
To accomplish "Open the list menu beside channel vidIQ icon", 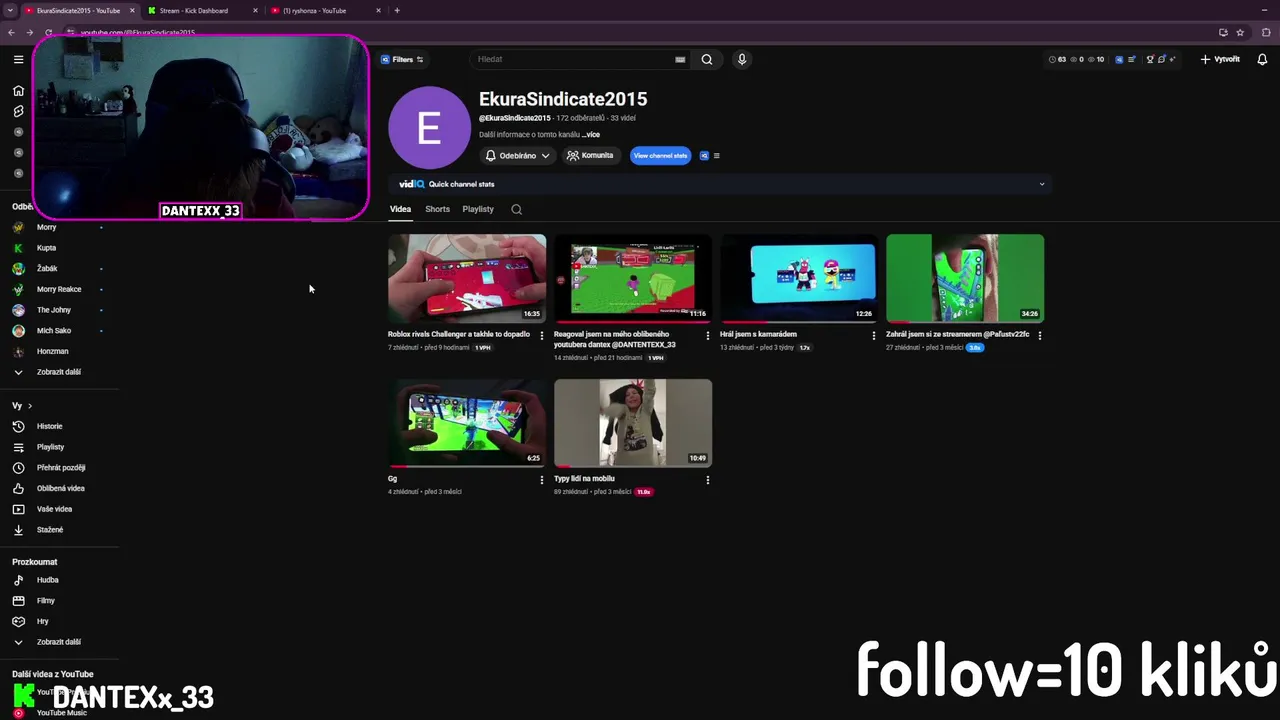I will (x=716, y=156).
